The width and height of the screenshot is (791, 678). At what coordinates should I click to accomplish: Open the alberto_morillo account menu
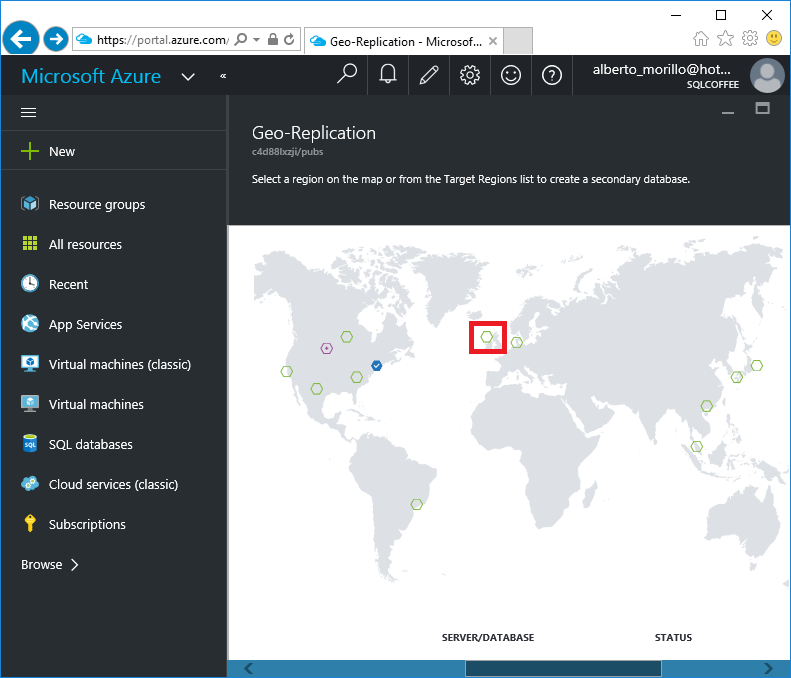coord(664,76)
